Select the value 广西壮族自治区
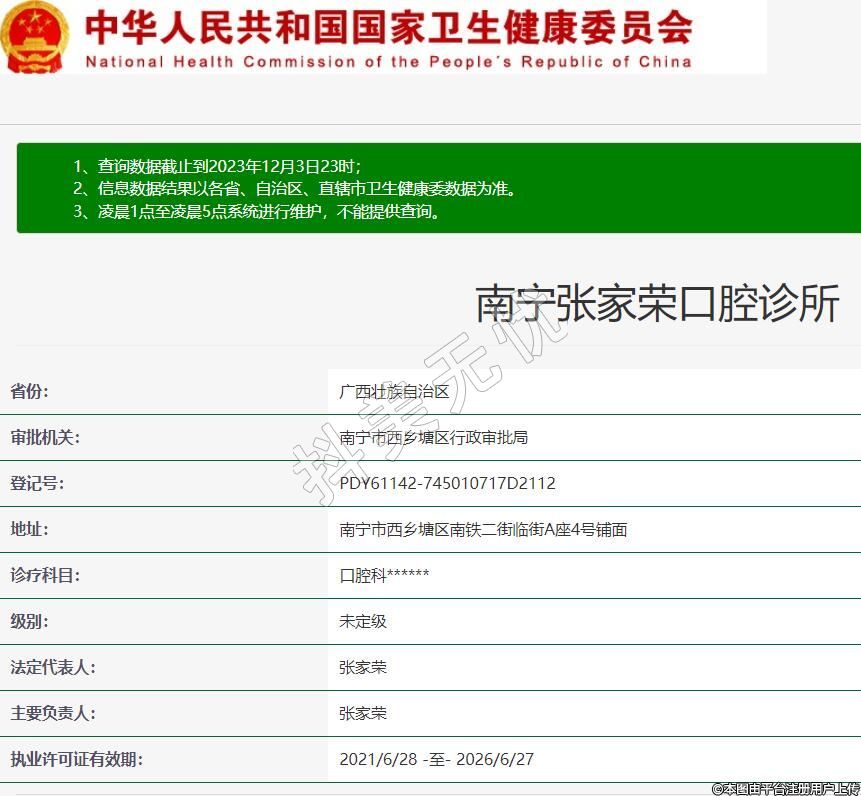861x796 pixels. coord(394,391)
